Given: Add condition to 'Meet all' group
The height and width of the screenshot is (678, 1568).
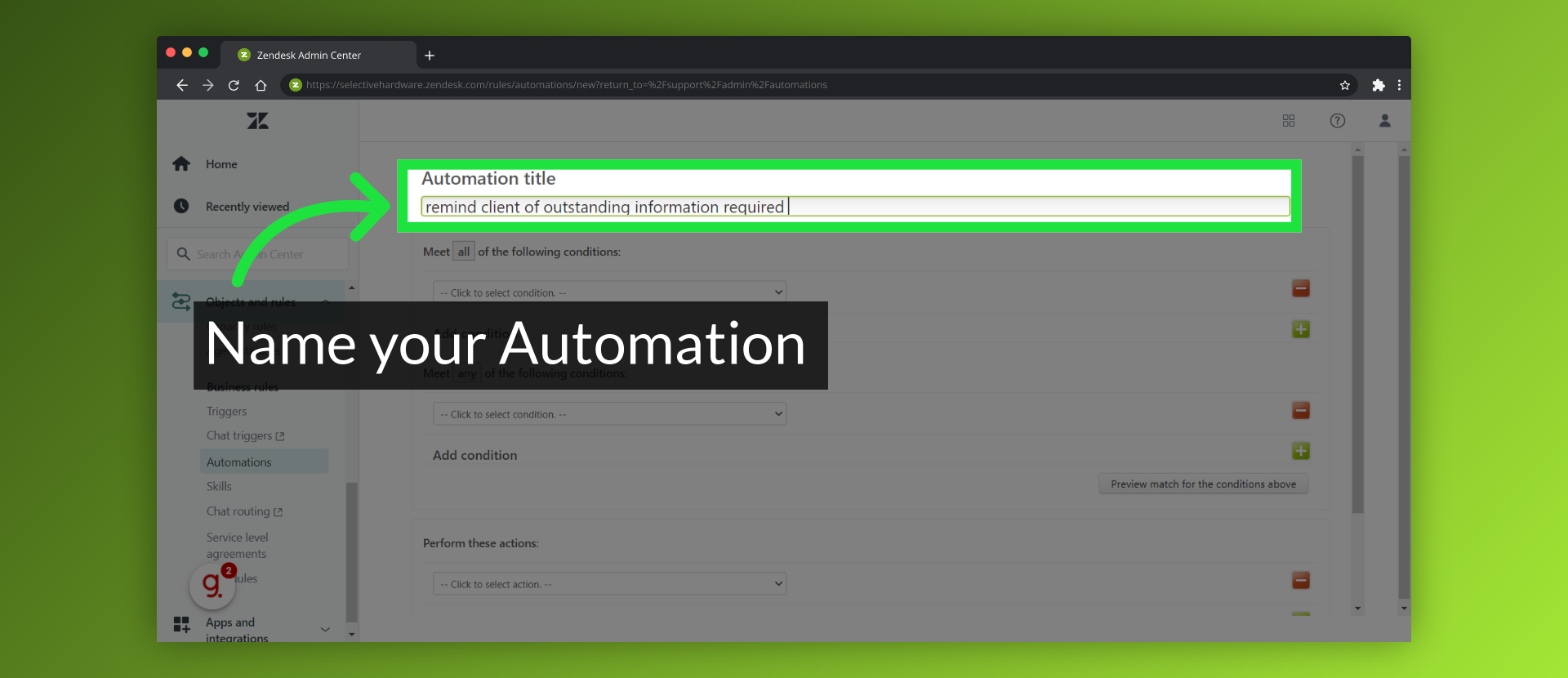Looking at the screenshot, I should coord(1301,329).
